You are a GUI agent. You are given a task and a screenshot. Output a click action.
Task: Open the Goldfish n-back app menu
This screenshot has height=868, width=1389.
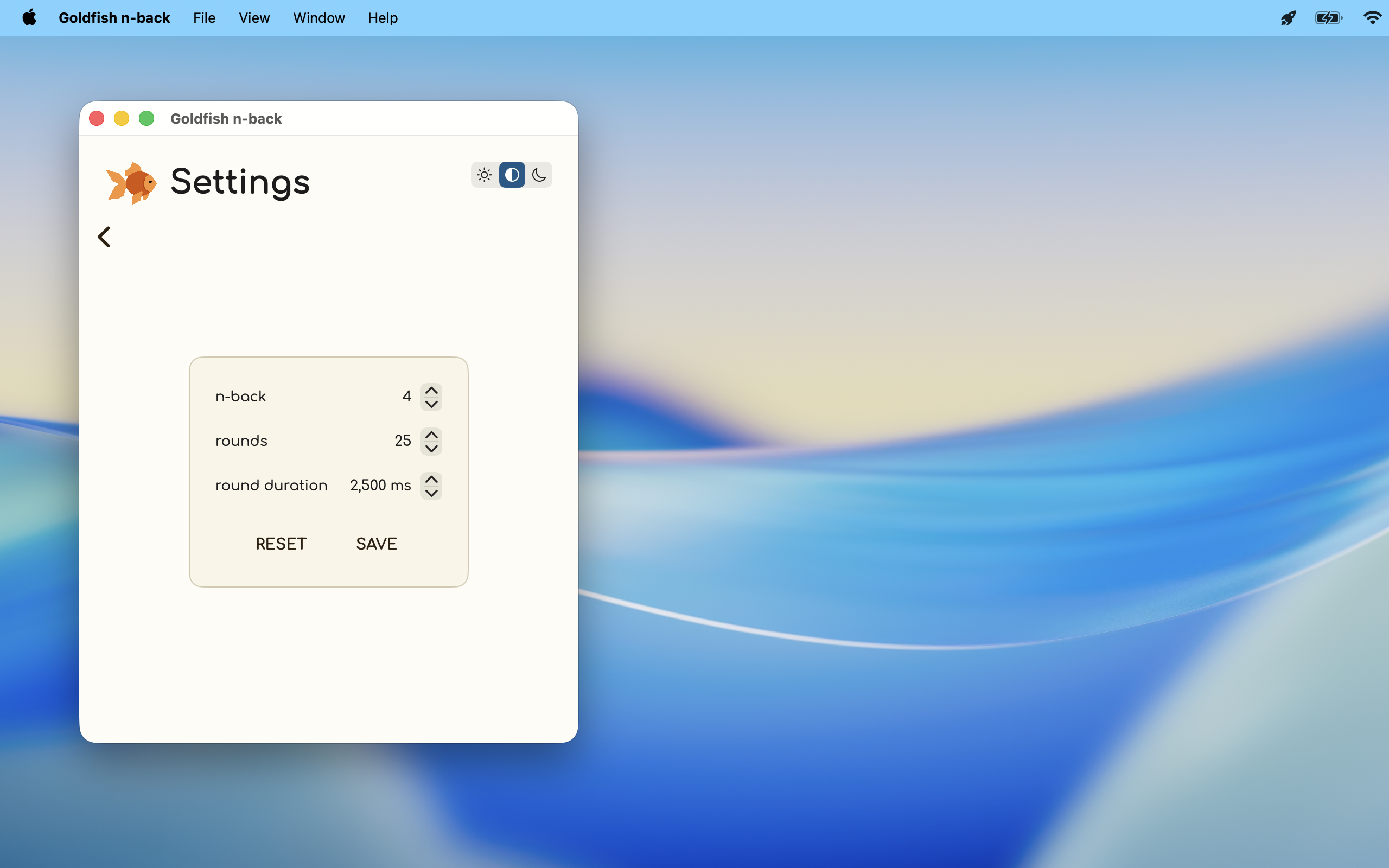click(x=114, y=18)
